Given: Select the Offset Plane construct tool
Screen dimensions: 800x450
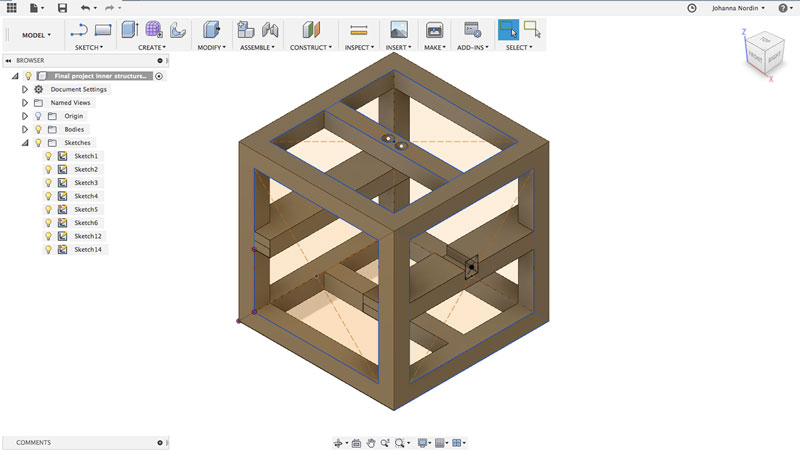Looking at the screenshot, I should coord(311,30).
